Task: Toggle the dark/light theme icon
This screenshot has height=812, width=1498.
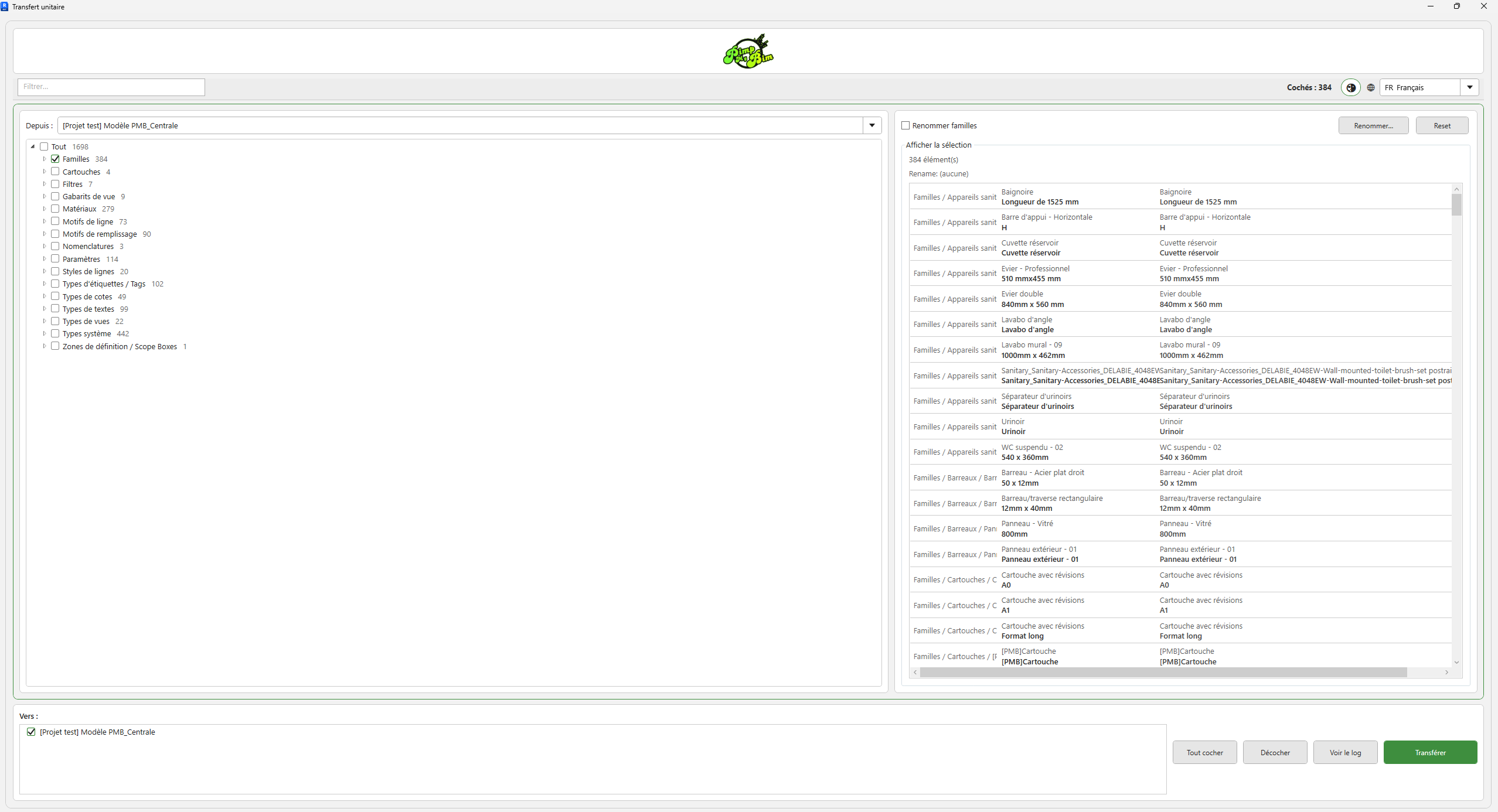Action: coord(1351,87)
